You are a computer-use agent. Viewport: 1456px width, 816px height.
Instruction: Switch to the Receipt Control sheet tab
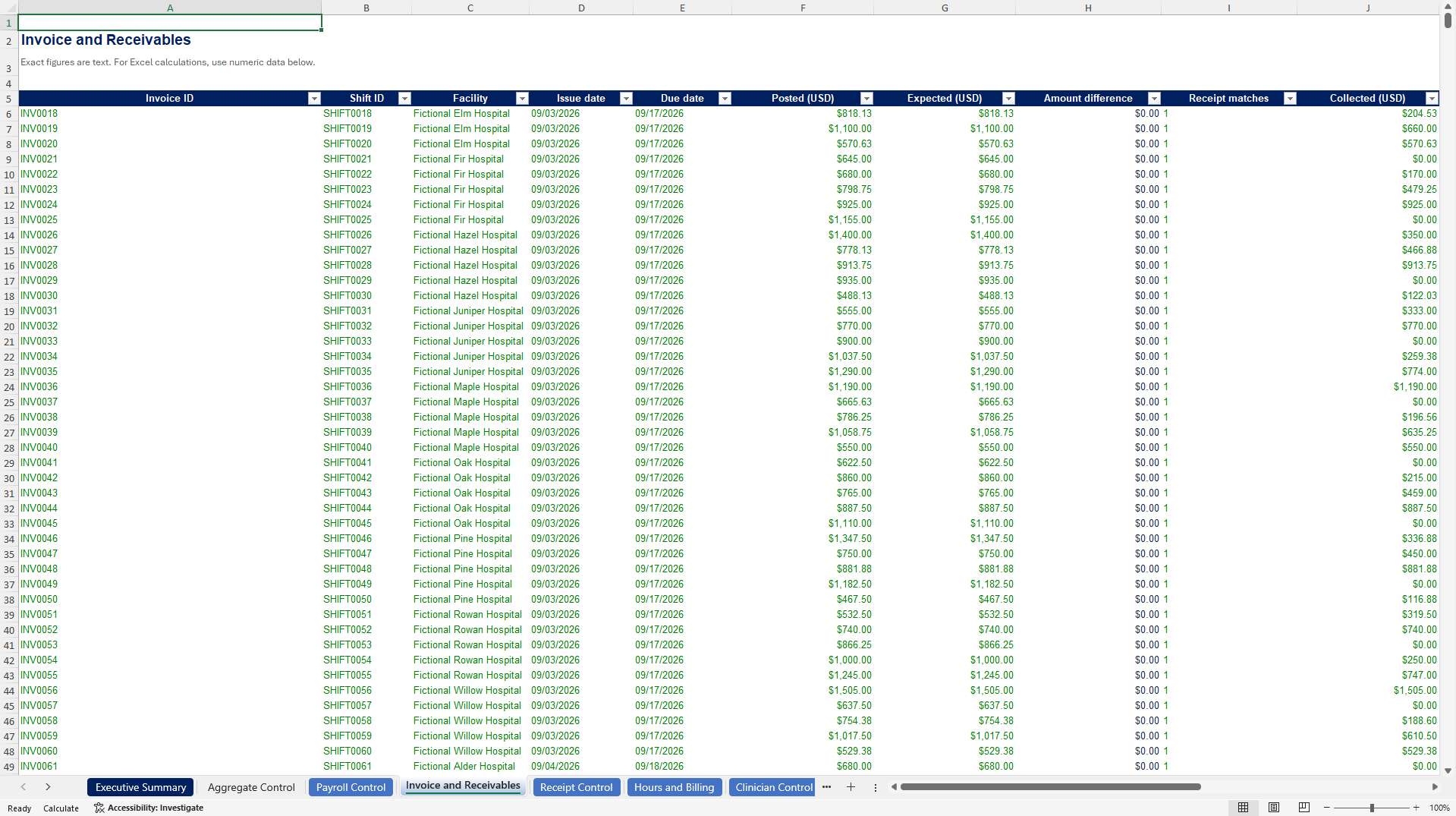[x=576, y=787]
